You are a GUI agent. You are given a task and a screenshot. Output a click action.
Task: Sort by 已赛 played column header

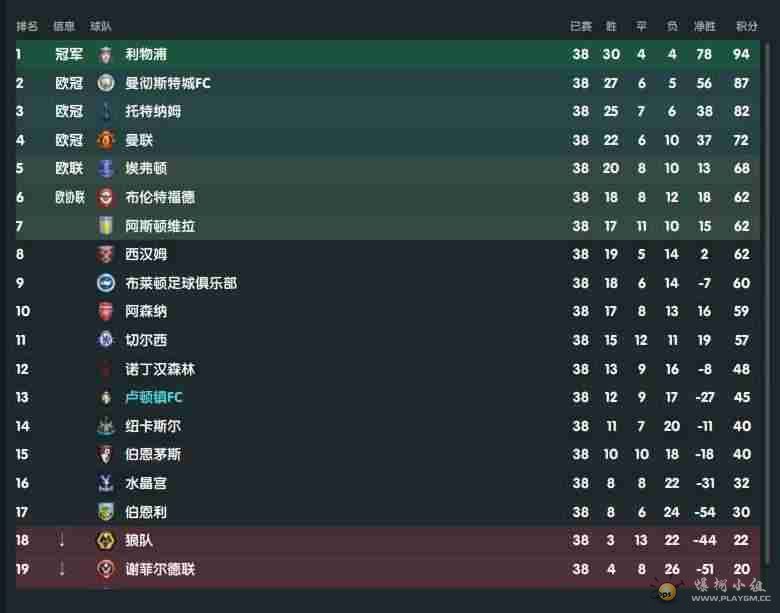pos(581,26)
